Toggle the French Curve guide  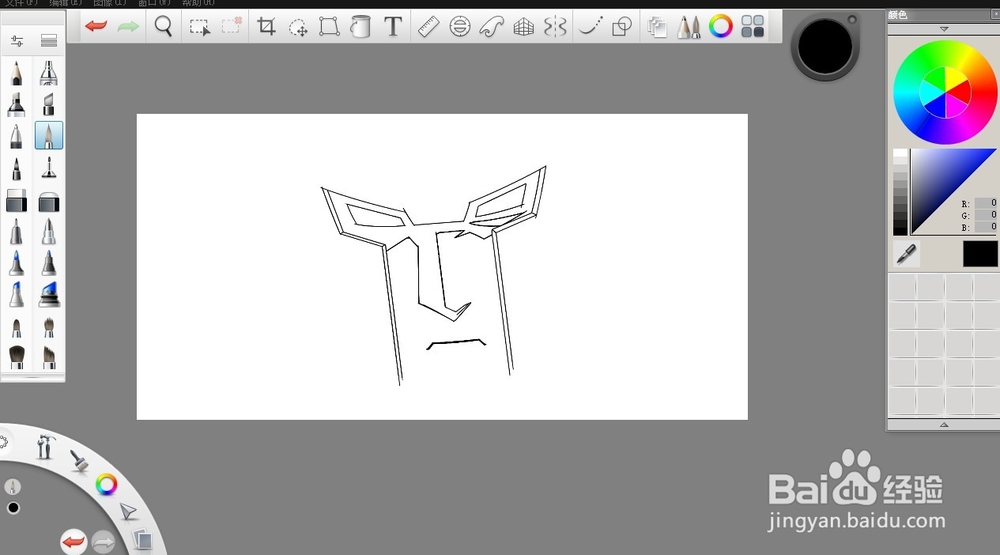point(492,27)
